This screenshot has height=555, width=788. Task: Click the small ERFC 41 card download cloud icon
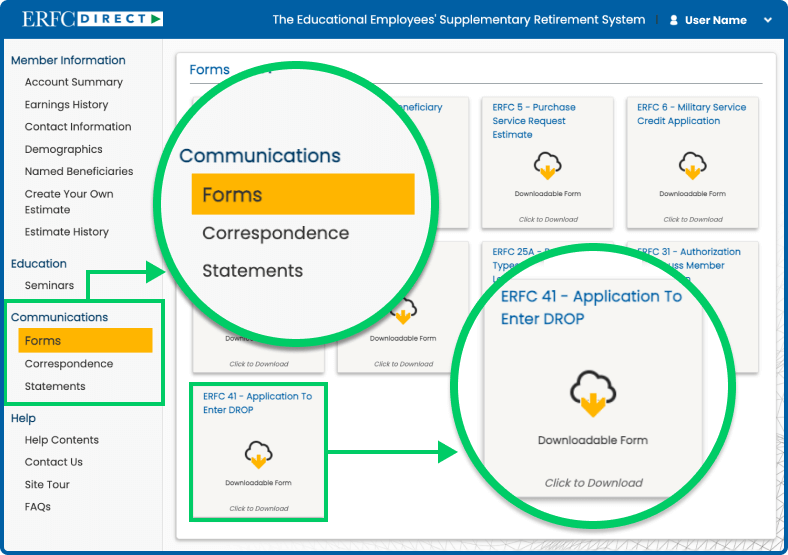click(x=258, y=454)
